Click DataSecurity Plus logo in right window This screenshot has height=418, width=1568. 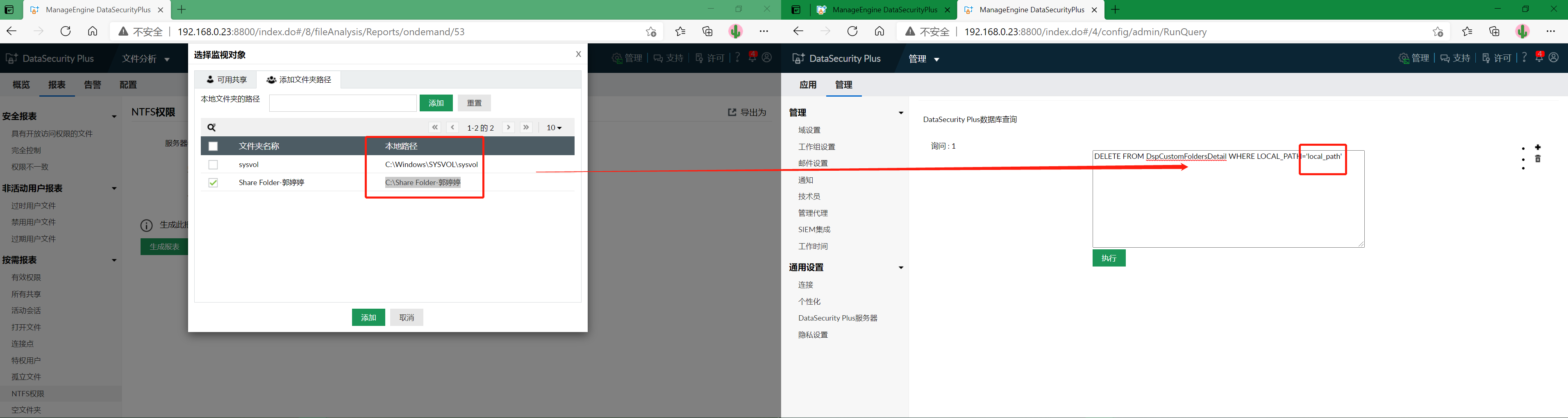tap(836, 59)
